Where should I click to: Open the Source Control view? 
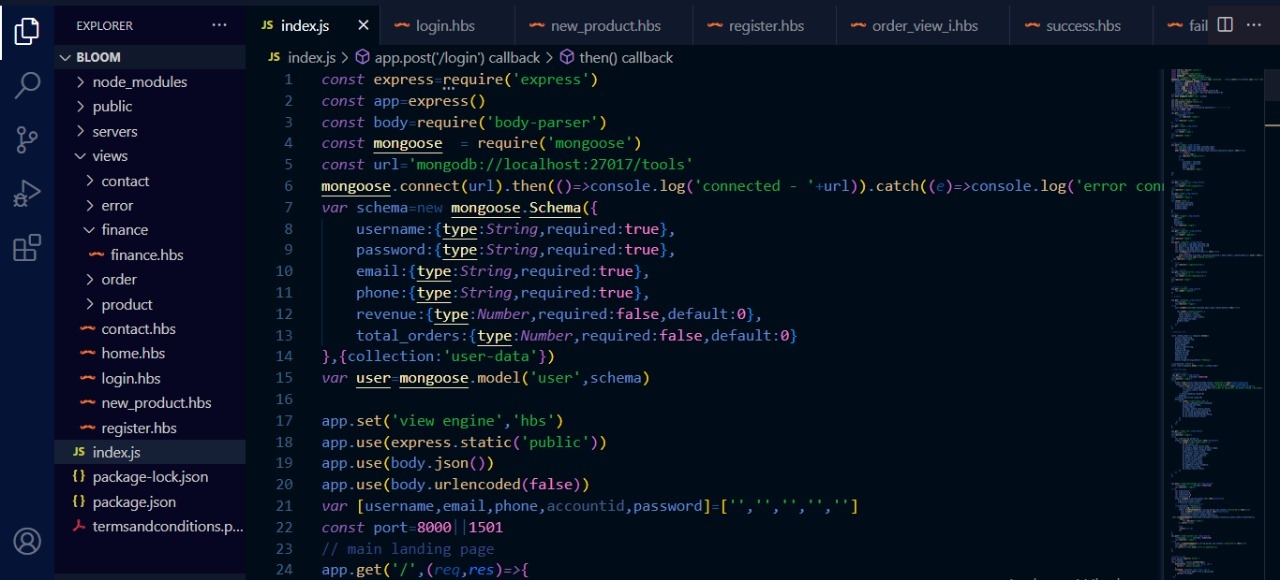coord(27,139)
